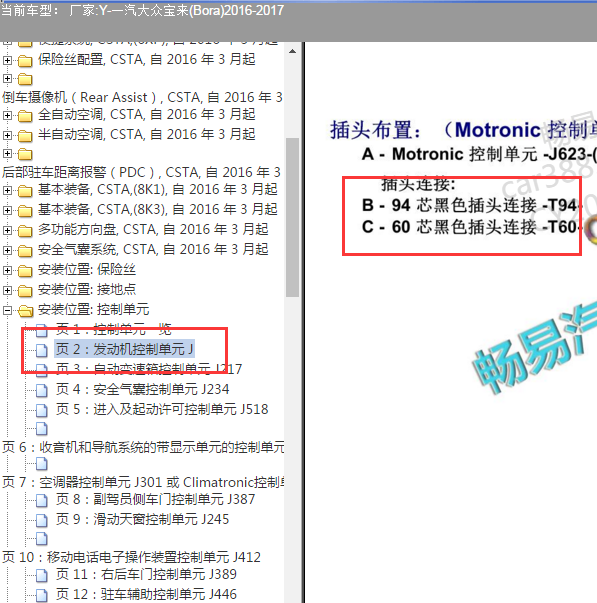Click the folder icon of 后部驻车距离报警 entry
This screenshot has width=597, height=603.
click(25, 154)
